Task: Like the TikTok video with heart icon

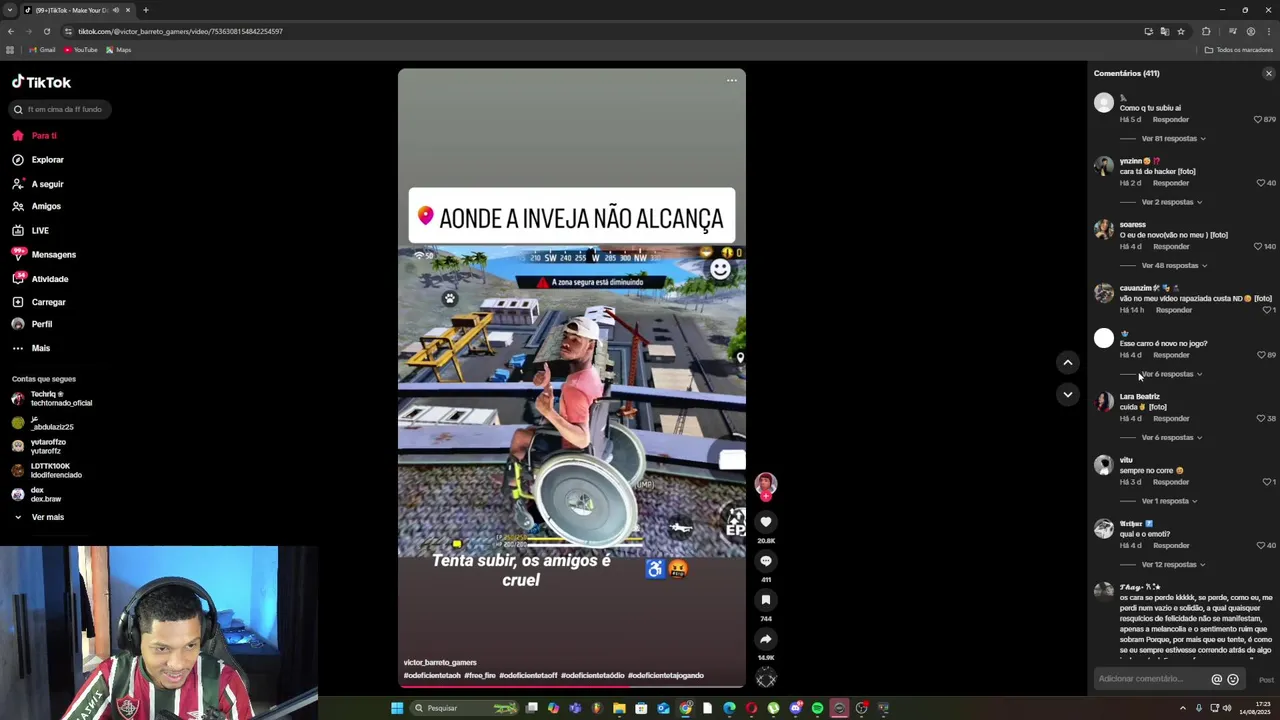Action: point(766,522)
